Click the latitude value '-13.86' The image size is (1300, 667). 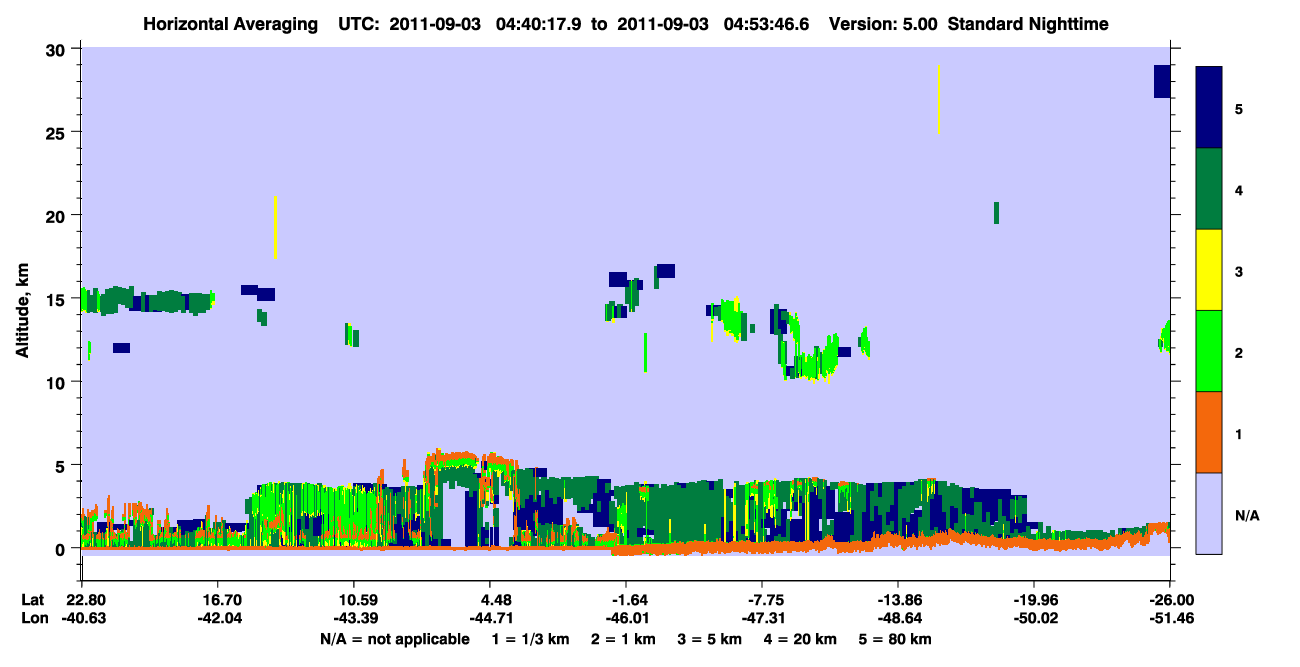point(898,600)
